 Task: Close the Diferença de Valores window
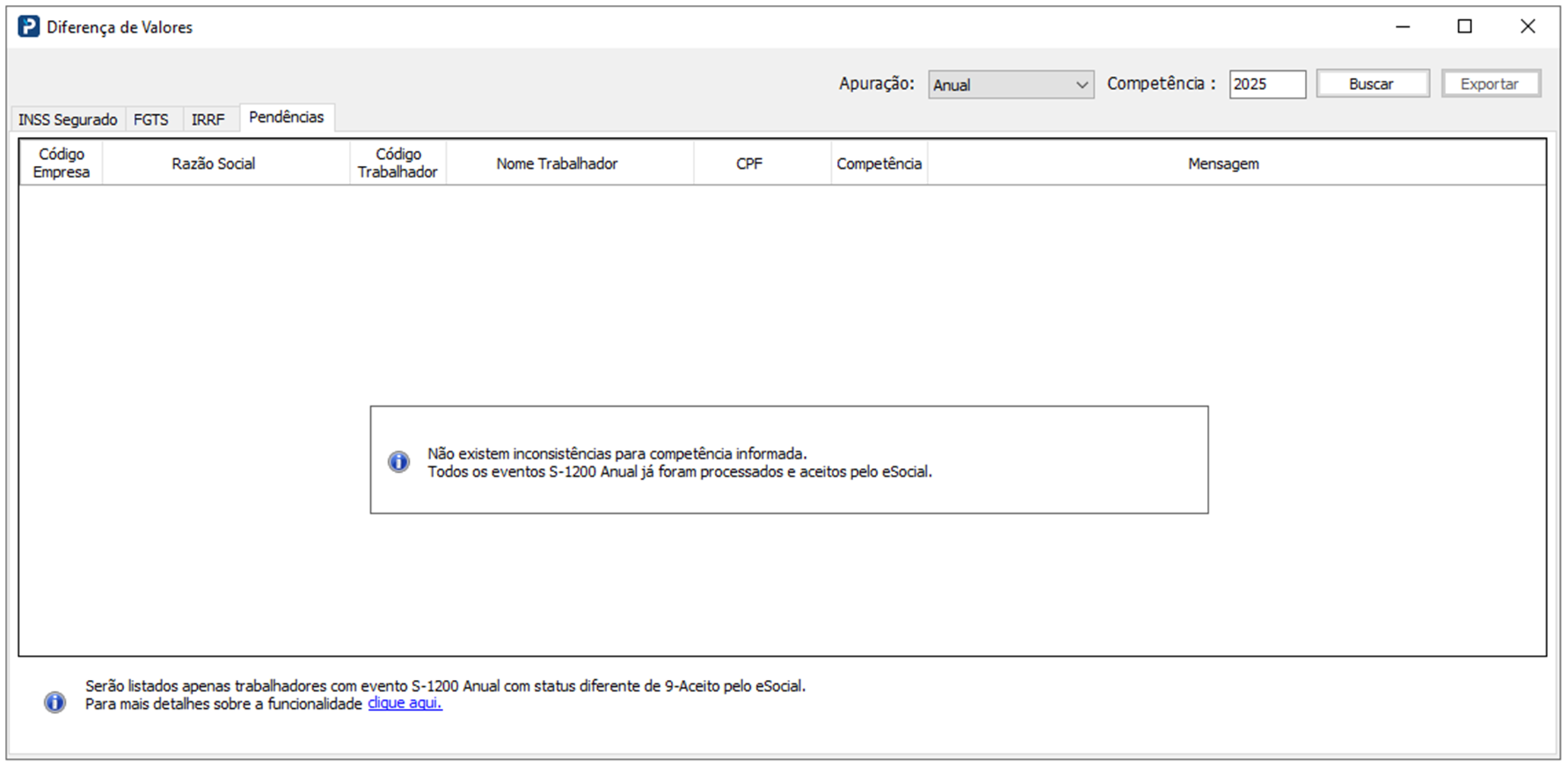point(1528,27)
